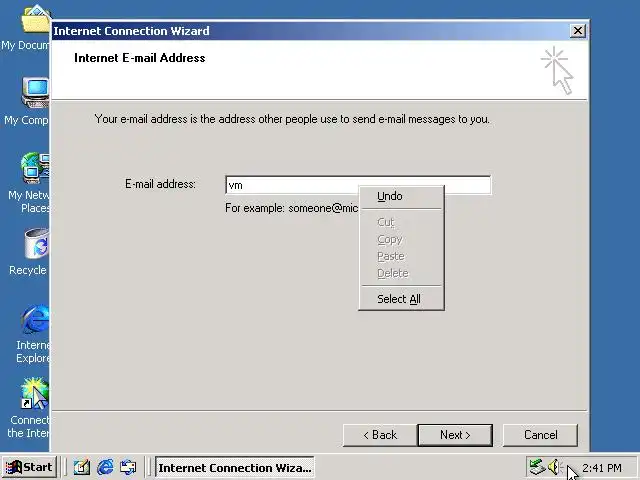Close the Internet Connection Wizard window
This screenshot has width=640, height=480.
click(578, 31)
